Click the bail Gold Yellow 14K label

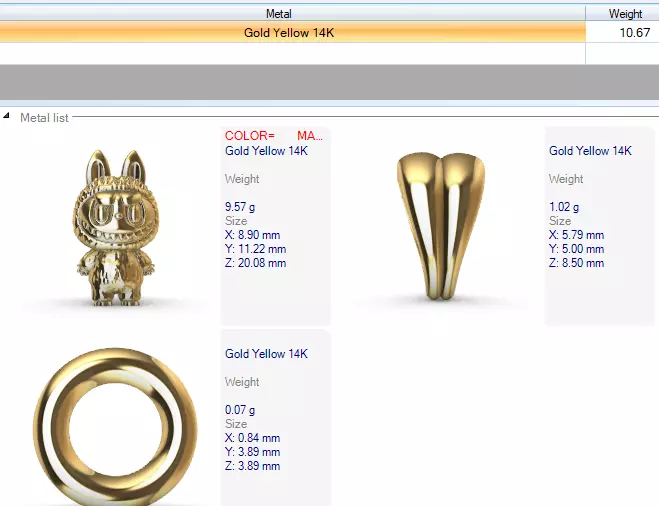point(590,151)
